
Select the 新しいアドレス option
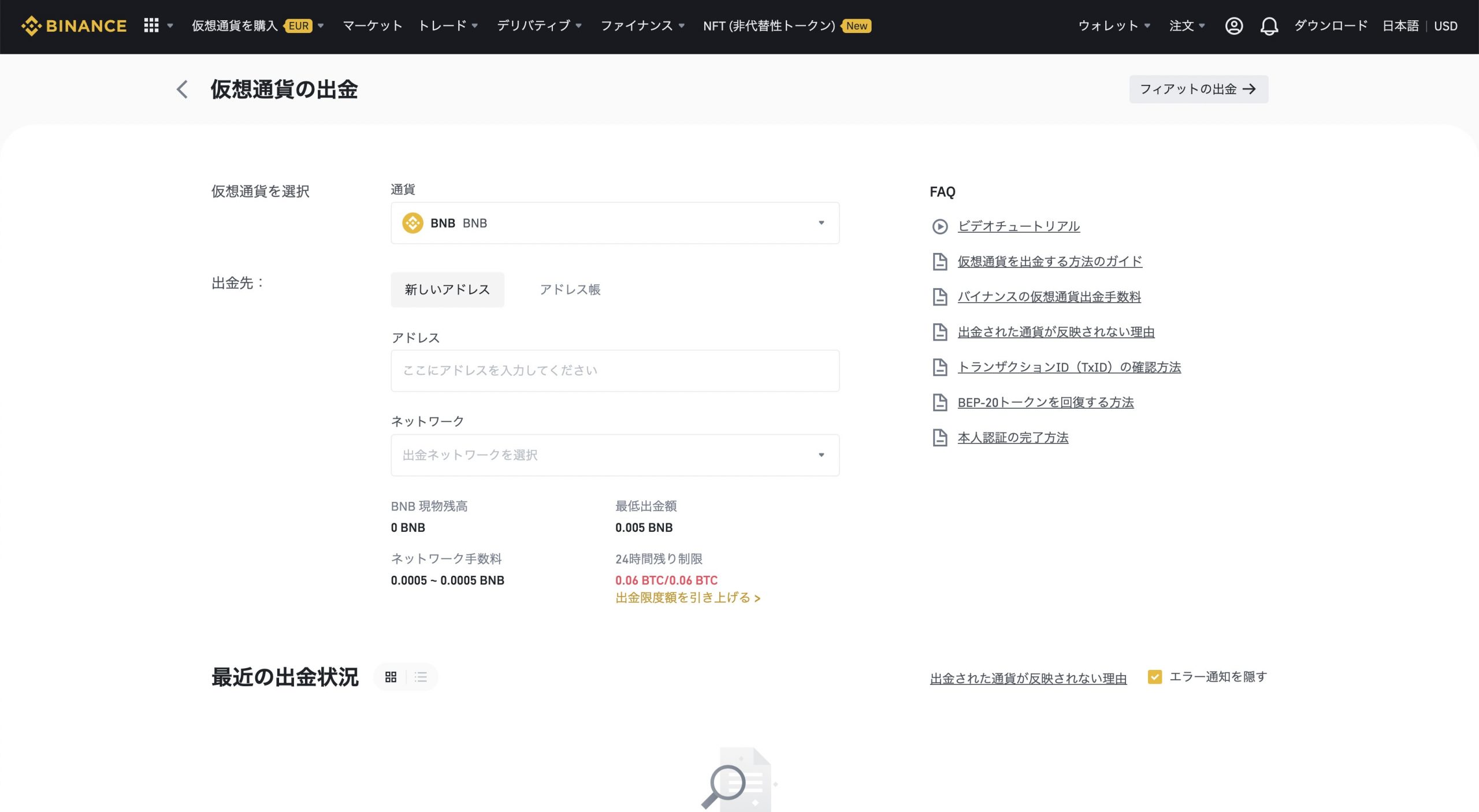(x=447, y=289)
